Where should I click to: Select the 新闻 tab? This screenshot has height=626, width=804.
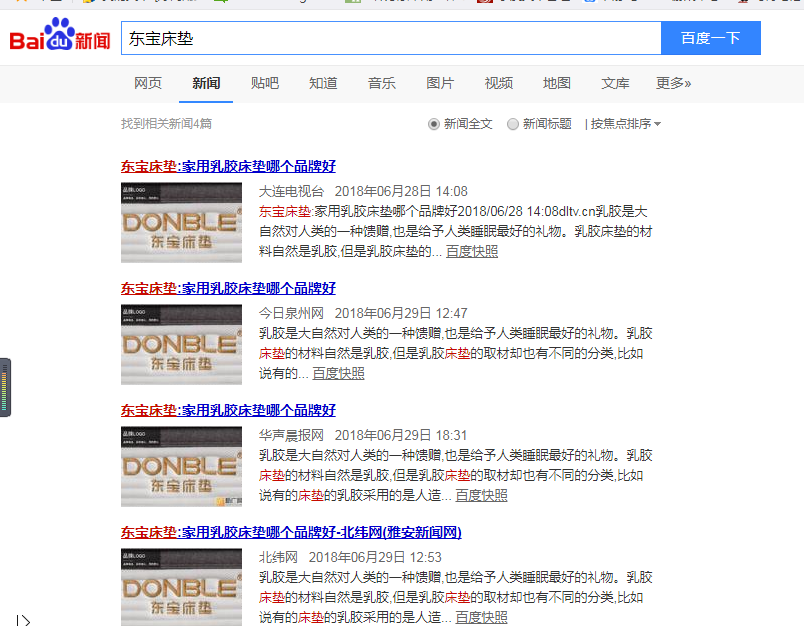click(206, 83)
